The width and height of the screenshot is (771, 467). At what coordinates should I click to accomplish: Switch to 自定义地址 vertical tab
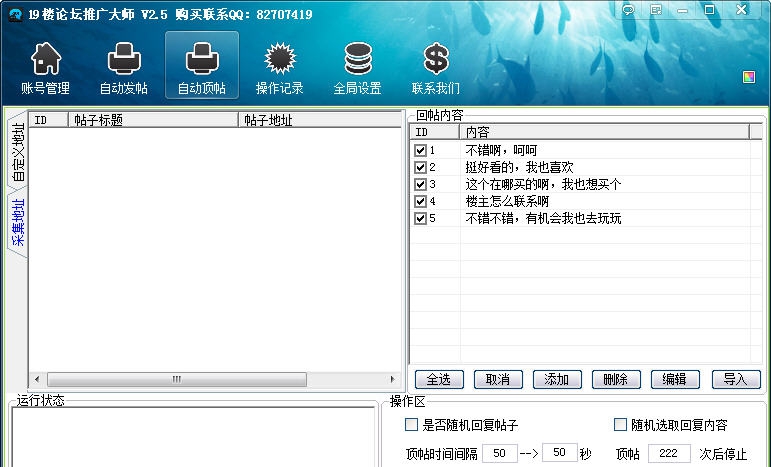click(x=17, y=152)
